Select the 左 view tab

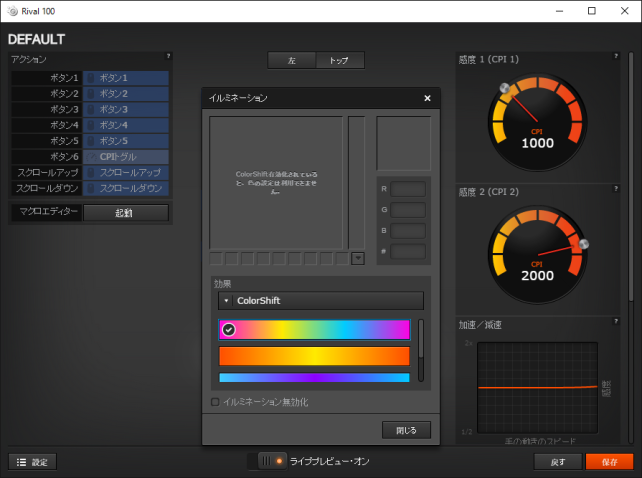pyautogui.click(x=292, y=61)
